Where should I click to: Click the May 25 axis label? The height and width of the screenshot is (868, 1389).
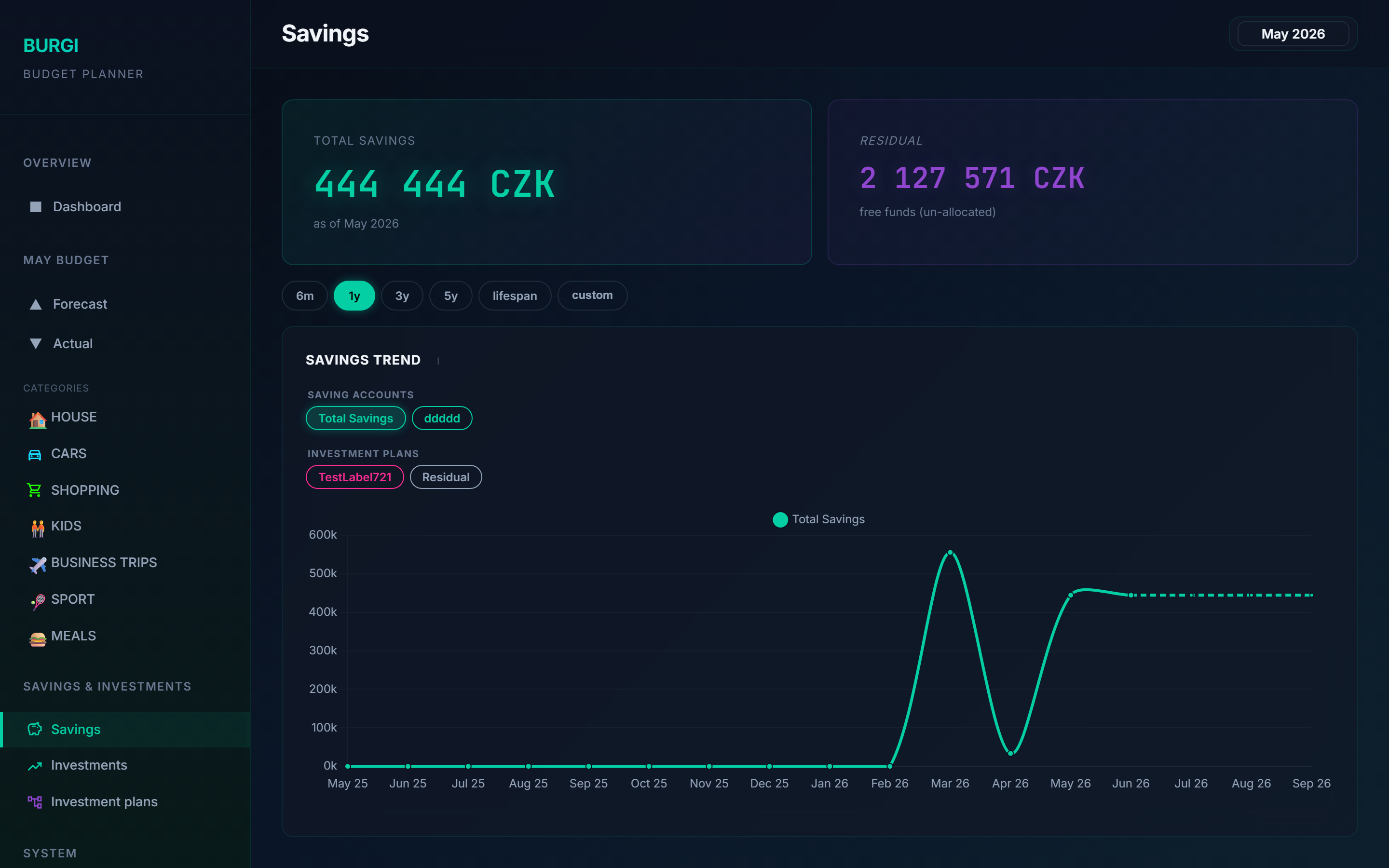point(347,784)
